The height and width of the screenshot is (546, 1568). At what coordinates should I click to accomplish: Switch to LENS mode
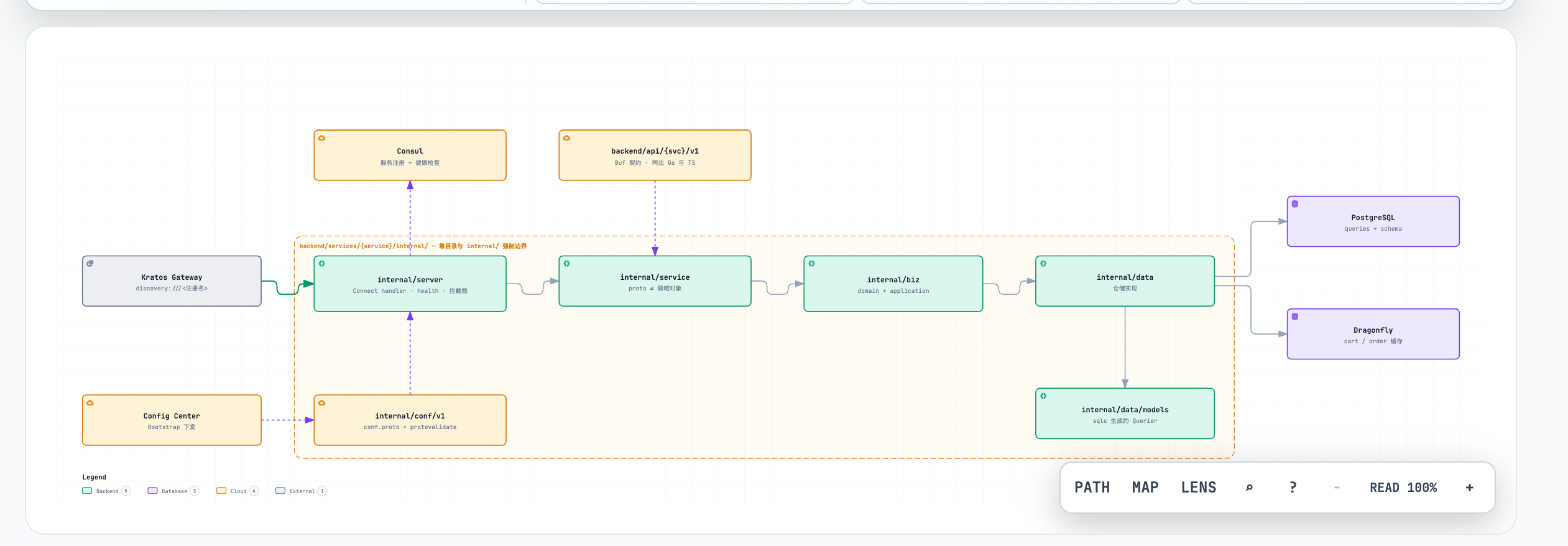tap(1199, 488)
